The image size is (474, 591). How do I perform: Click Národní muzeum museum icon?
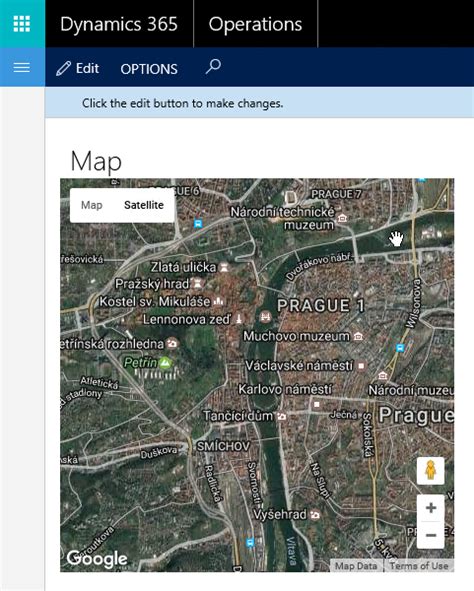click(383, 375)
